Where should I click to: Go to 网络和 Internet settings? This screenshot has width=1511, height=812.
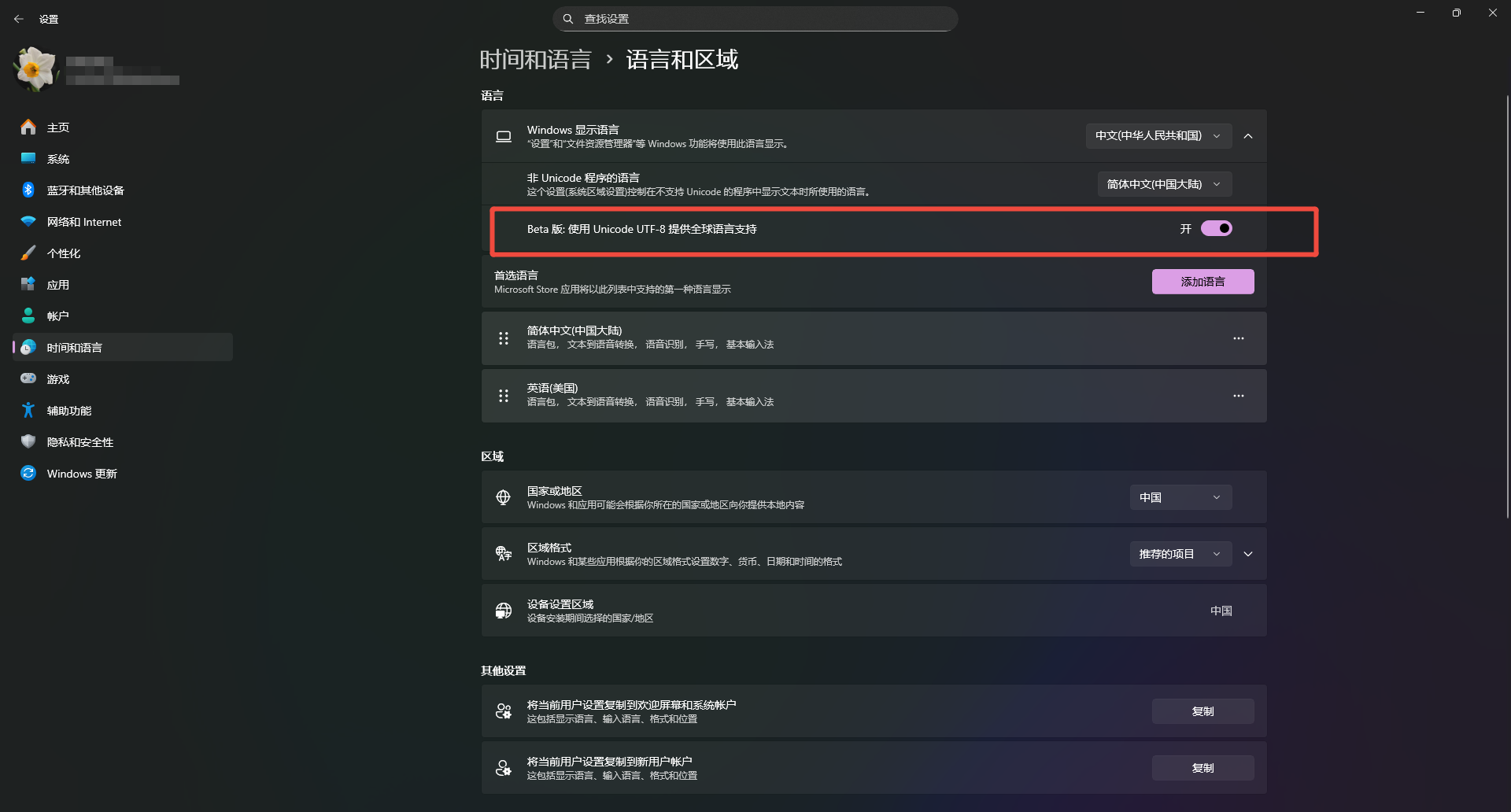coord(84,222)
